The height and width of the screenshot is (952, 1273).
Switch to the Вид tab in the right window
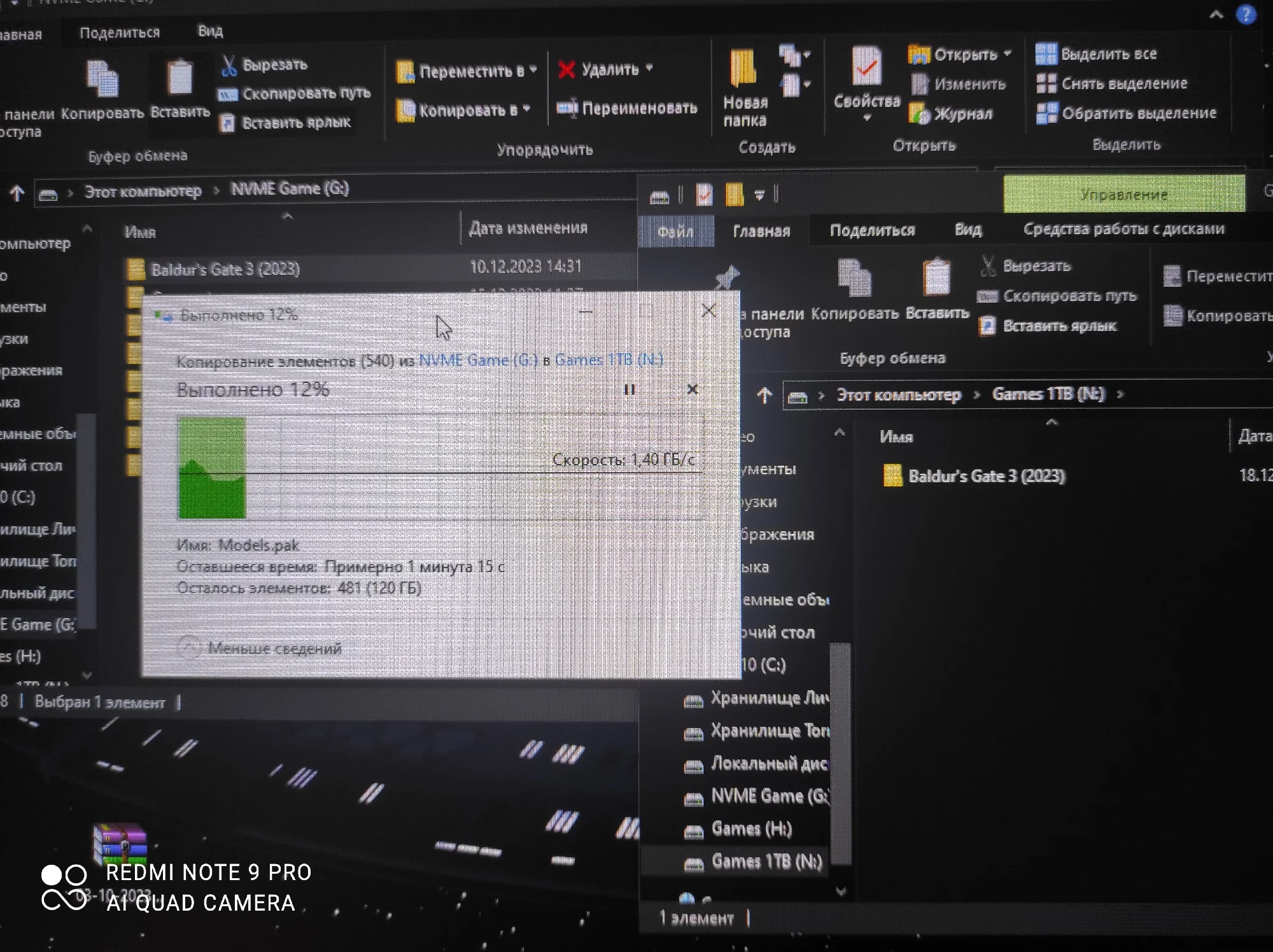point(967,230)
